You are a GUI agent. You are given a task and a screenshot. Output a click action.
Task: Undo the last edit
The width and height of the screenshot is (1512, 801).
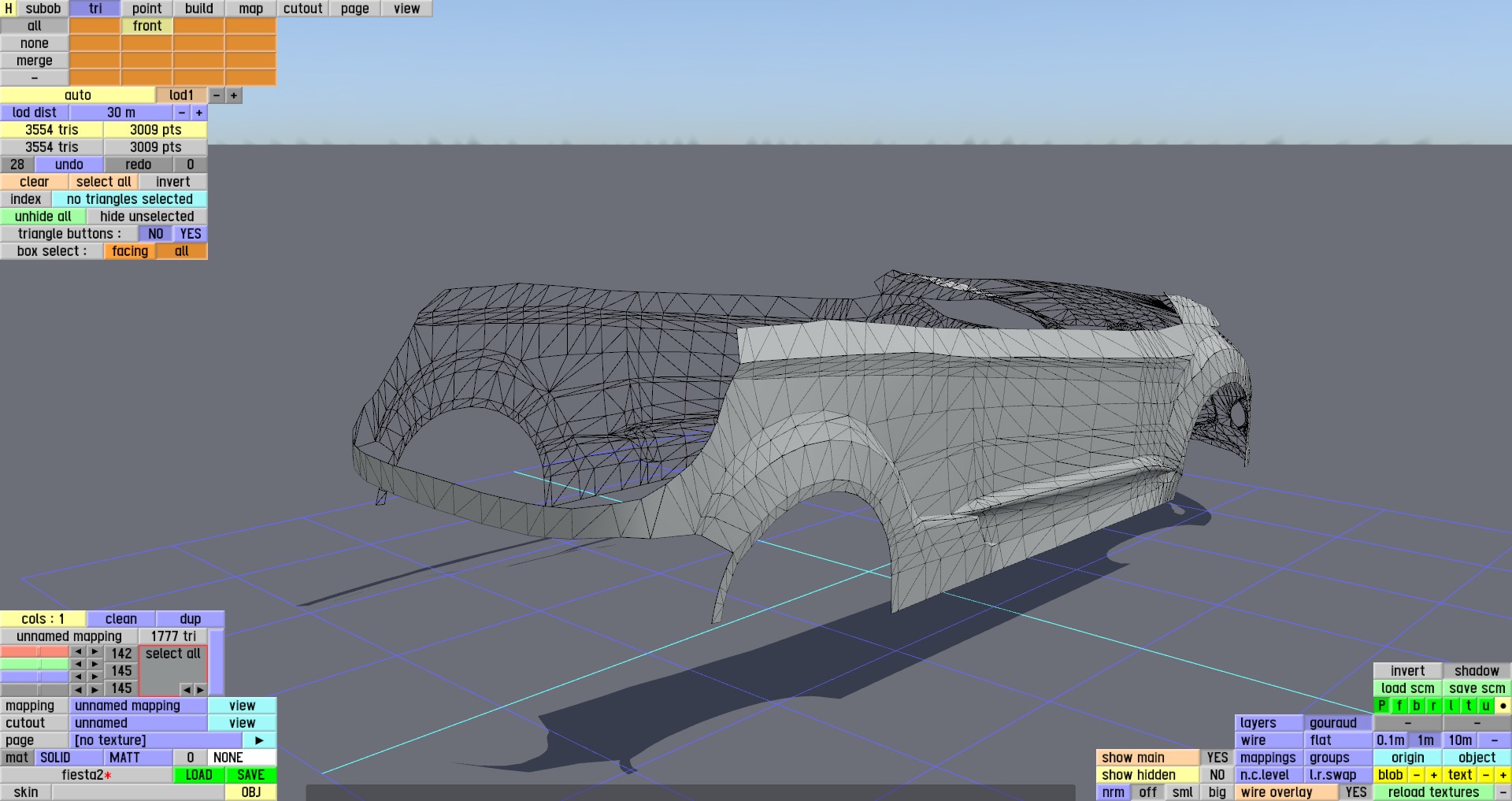coord(69,165)
